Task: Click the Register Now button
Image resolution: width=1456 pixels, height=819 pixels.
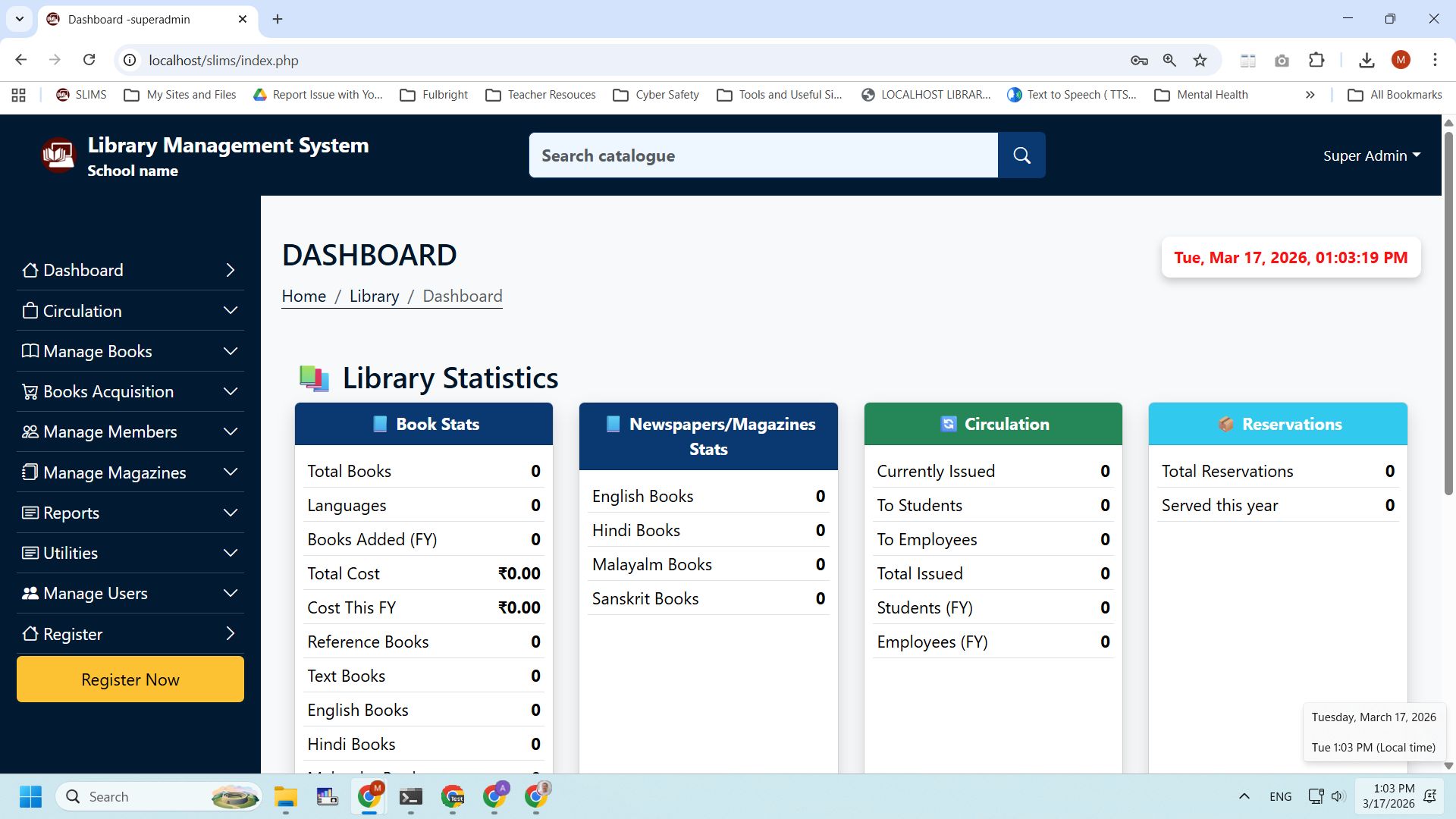Action: point(130,679)
